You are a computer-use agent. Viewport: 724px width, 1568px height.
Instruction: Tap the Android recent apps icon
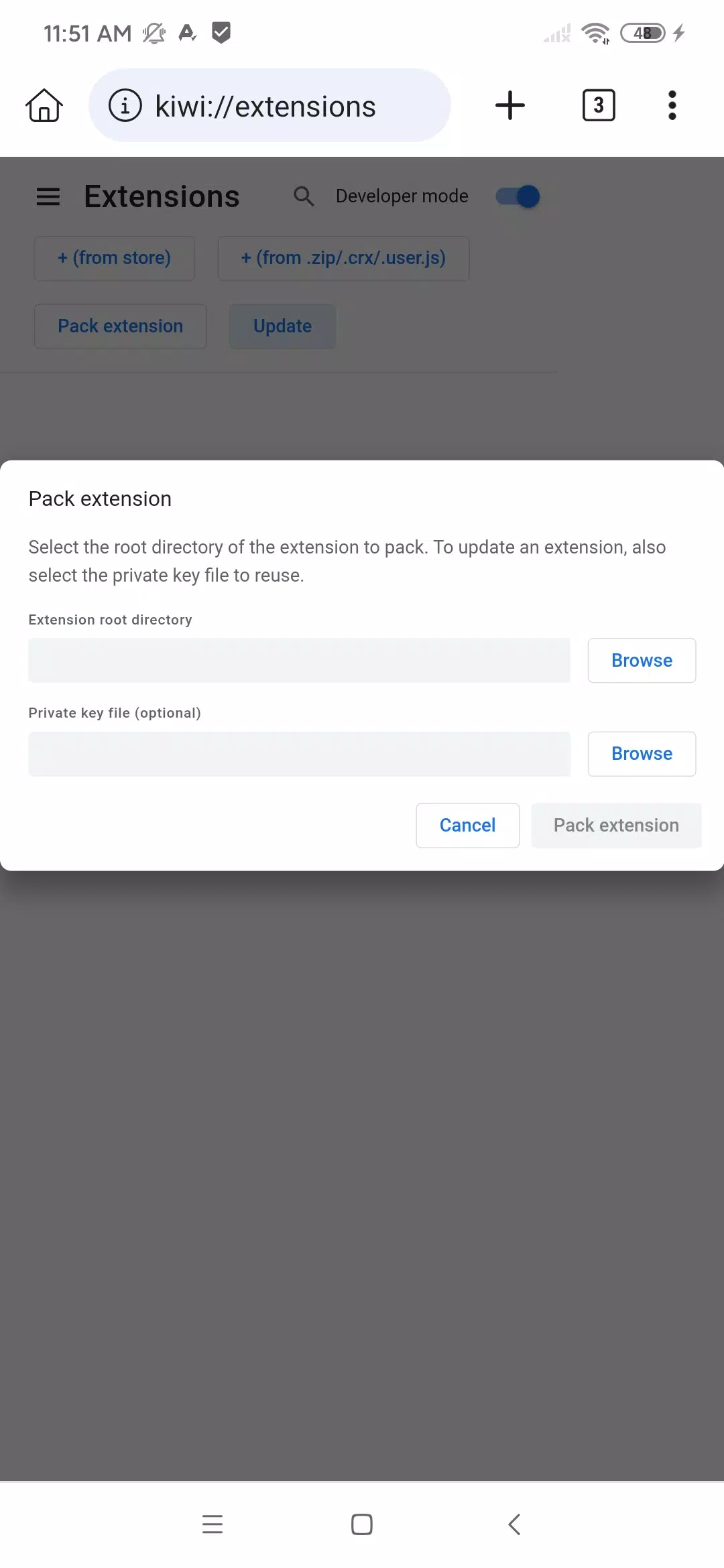pos(213,1524)
